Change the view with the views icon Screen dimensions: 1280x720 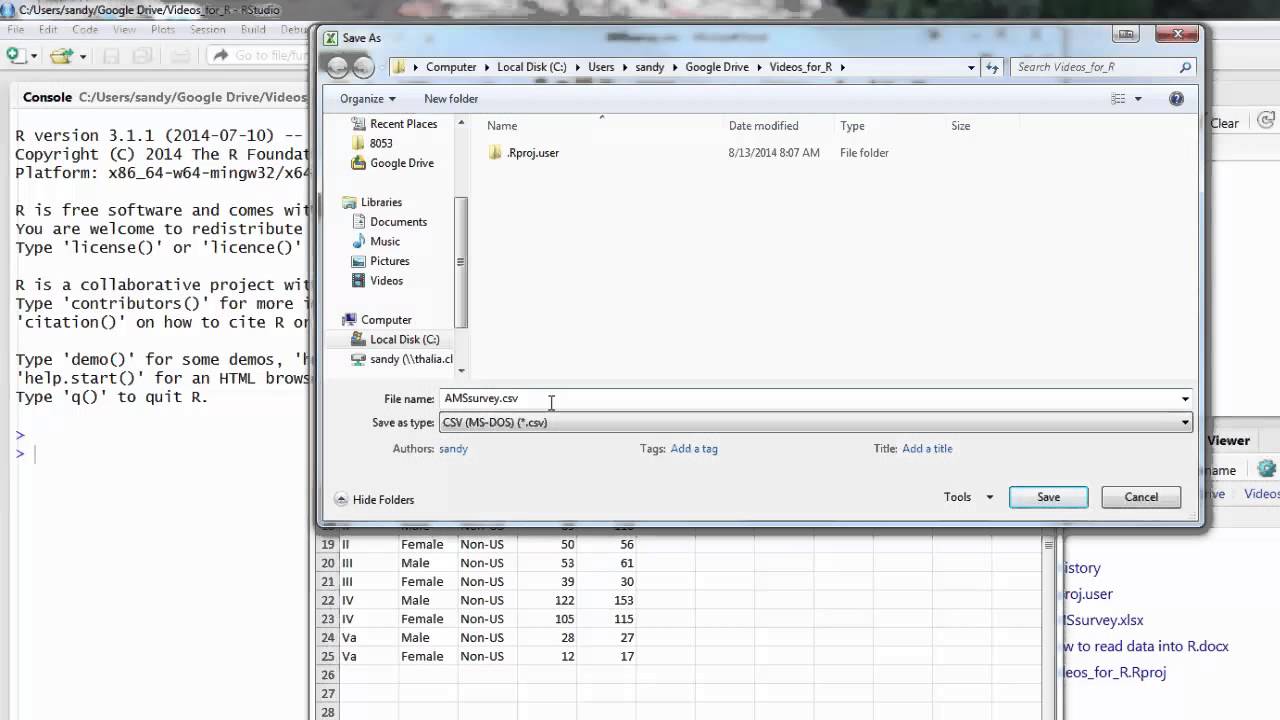click(x=1119, y=99)
